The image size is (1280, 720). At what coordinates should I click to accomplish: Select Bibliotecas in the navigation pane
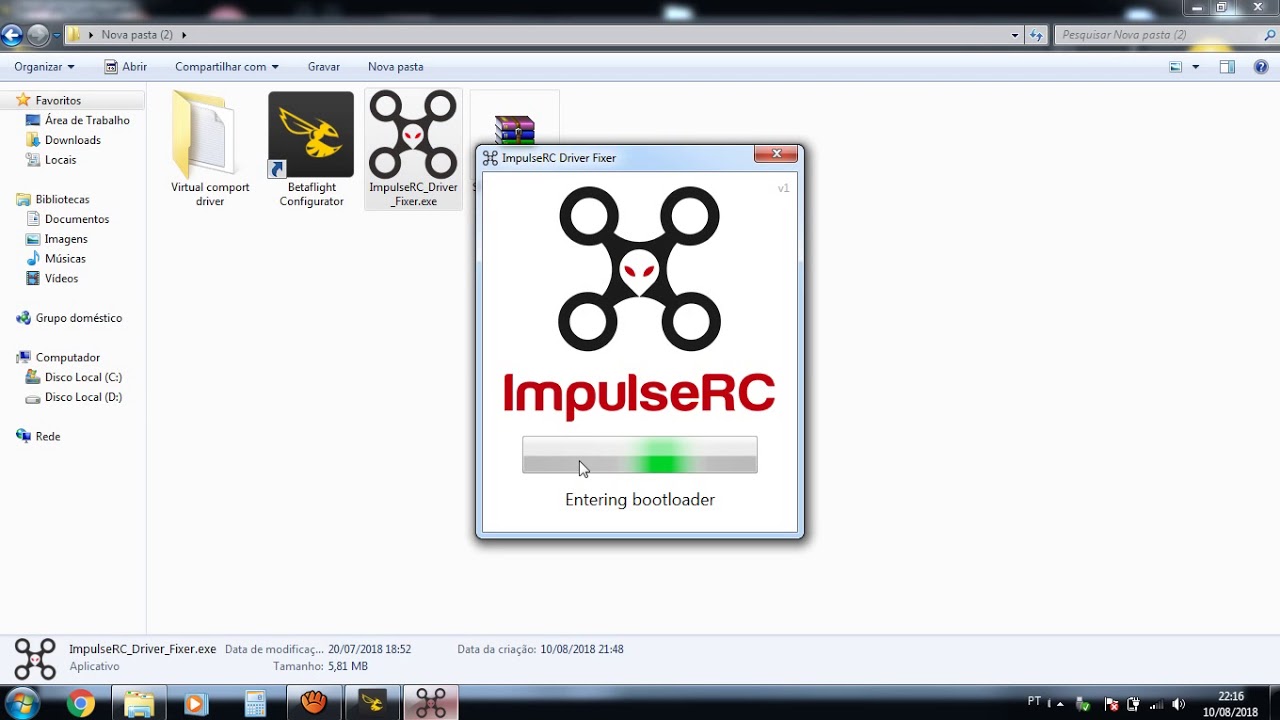click(x=62, y=199)
